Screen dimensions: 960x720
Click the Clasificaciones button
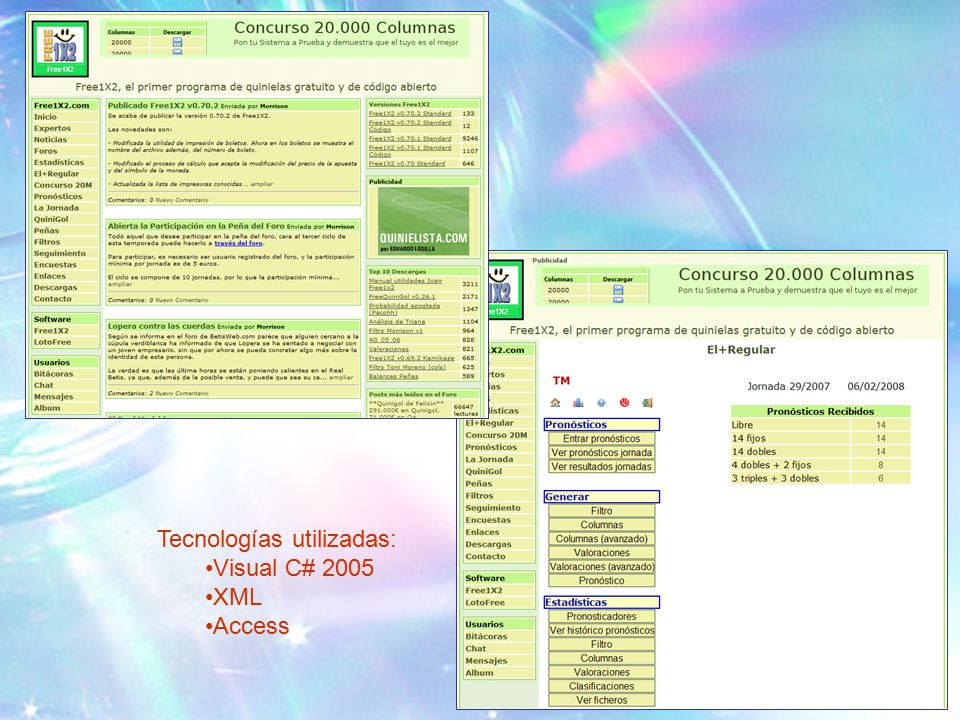click(601, 686)
